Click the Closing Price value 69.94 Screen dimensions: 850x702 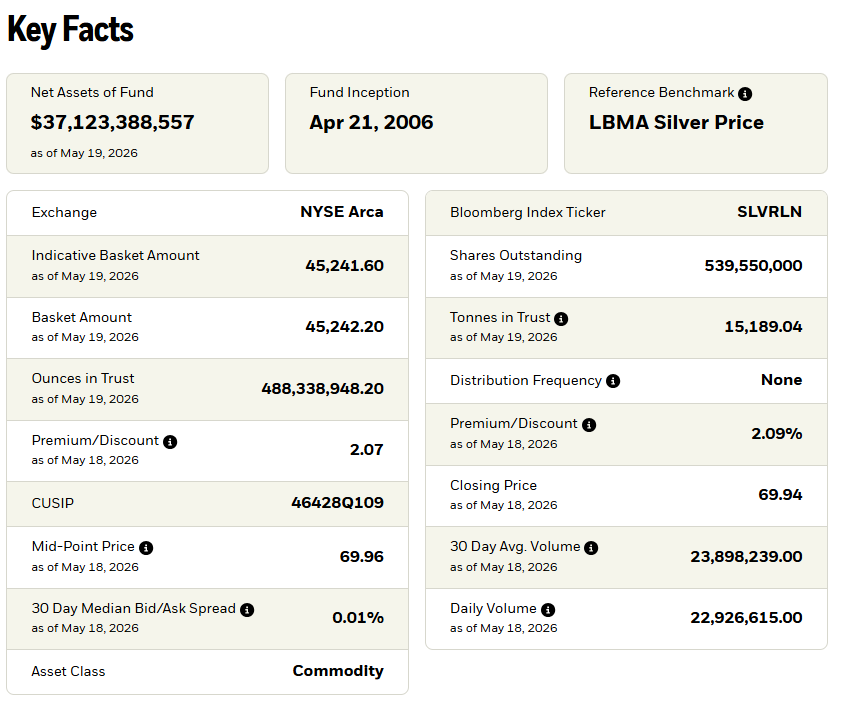click(x=780, y=495)
